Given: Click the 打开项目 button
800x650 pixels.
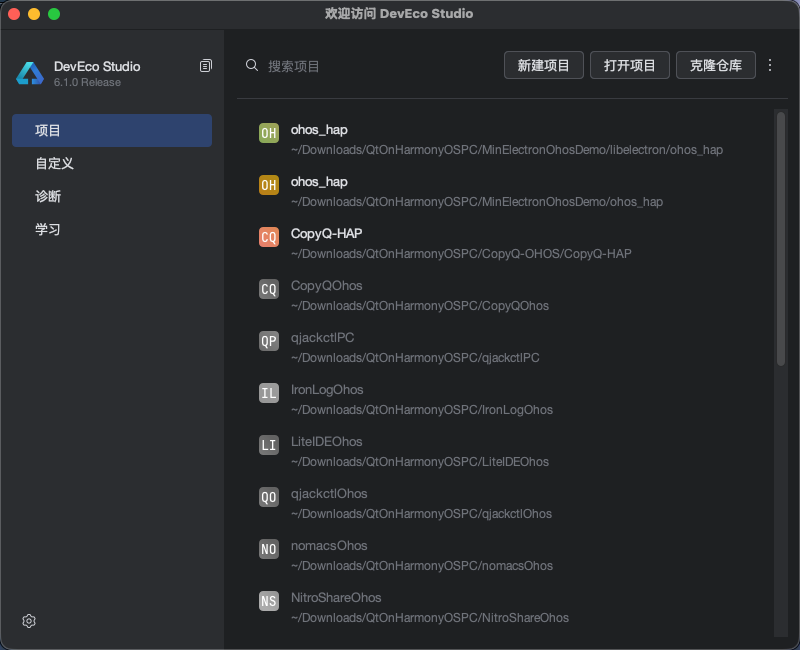Looking at the screenshot, I should 630,65.
